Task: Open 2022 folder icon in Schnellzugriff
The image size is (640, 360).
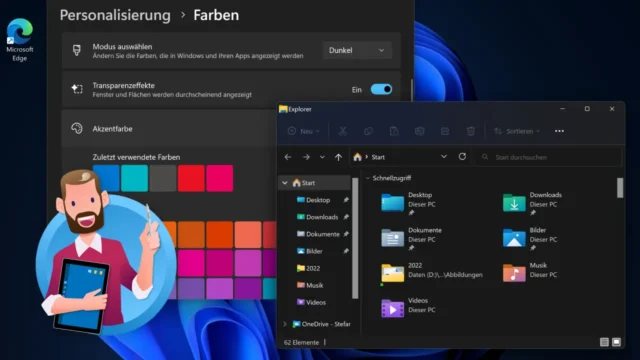Action: tap(392, 273)
